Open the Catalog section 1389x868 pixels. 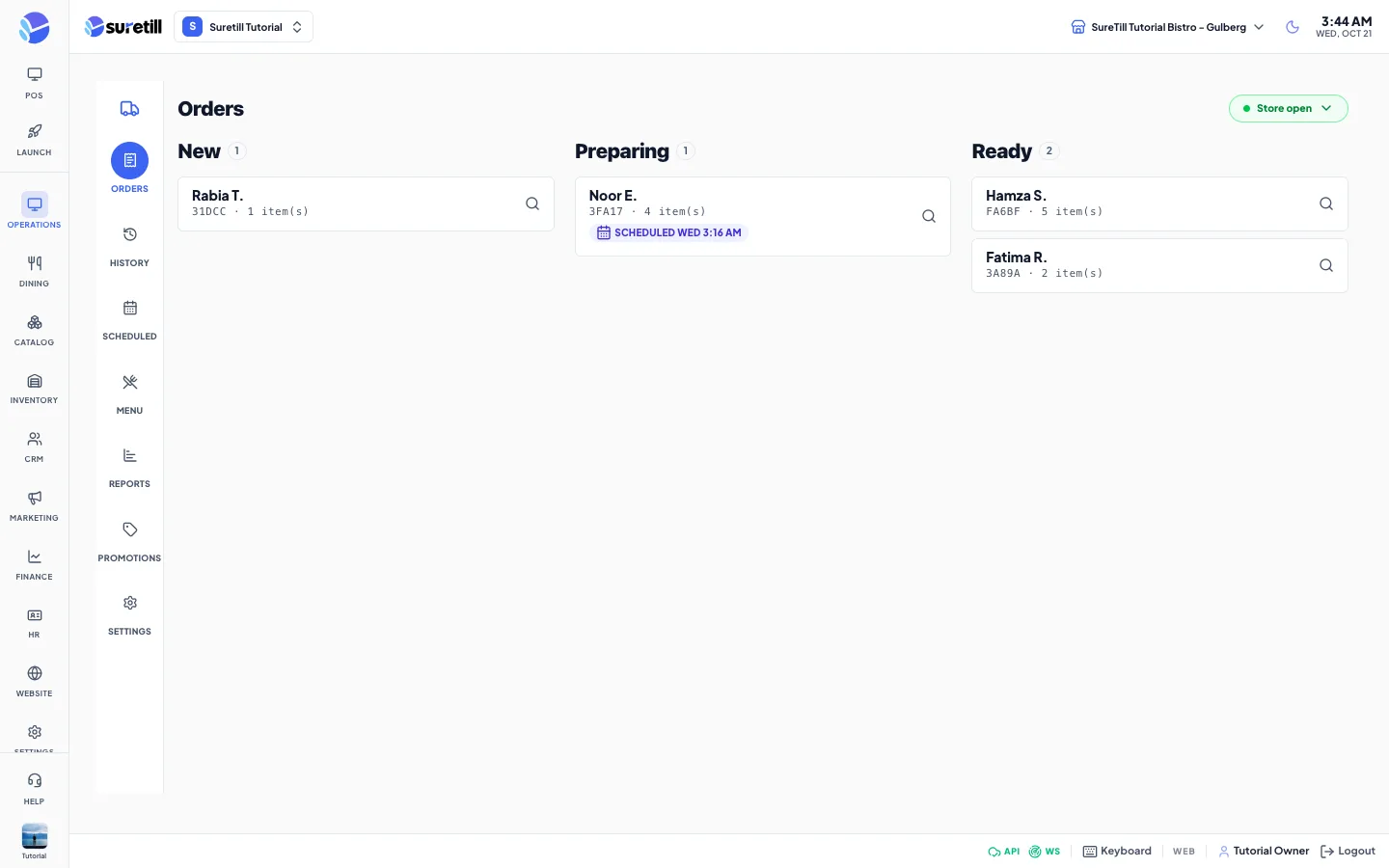(34, 330)
